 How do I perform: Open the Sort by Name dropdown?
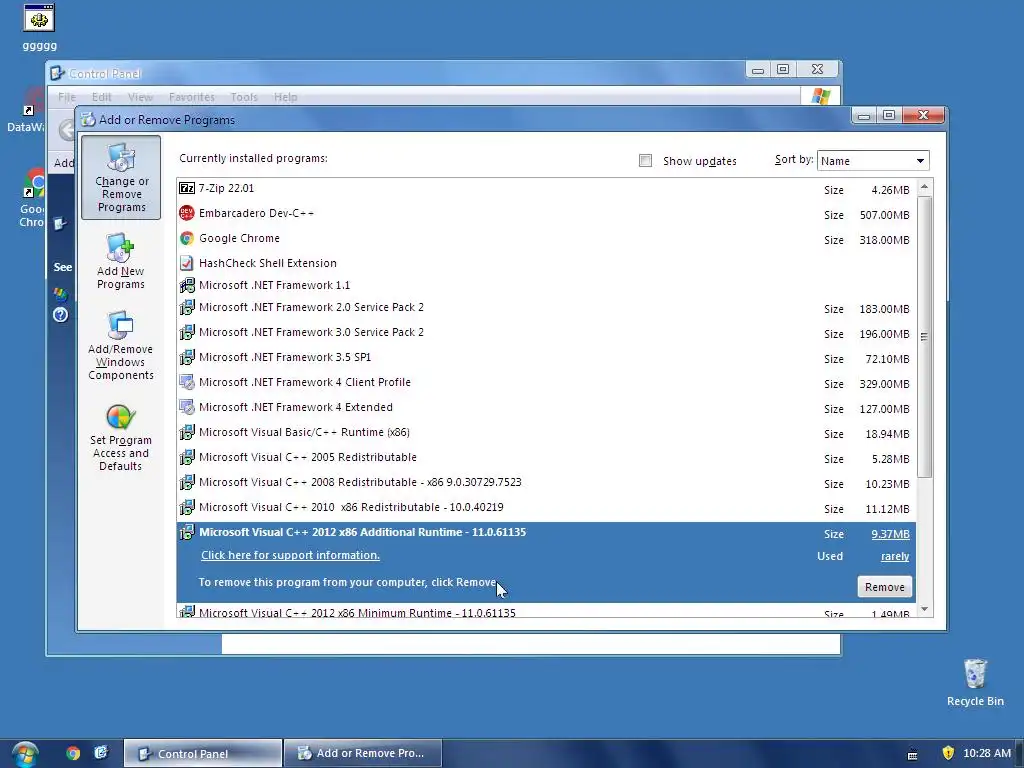point(872,161)
